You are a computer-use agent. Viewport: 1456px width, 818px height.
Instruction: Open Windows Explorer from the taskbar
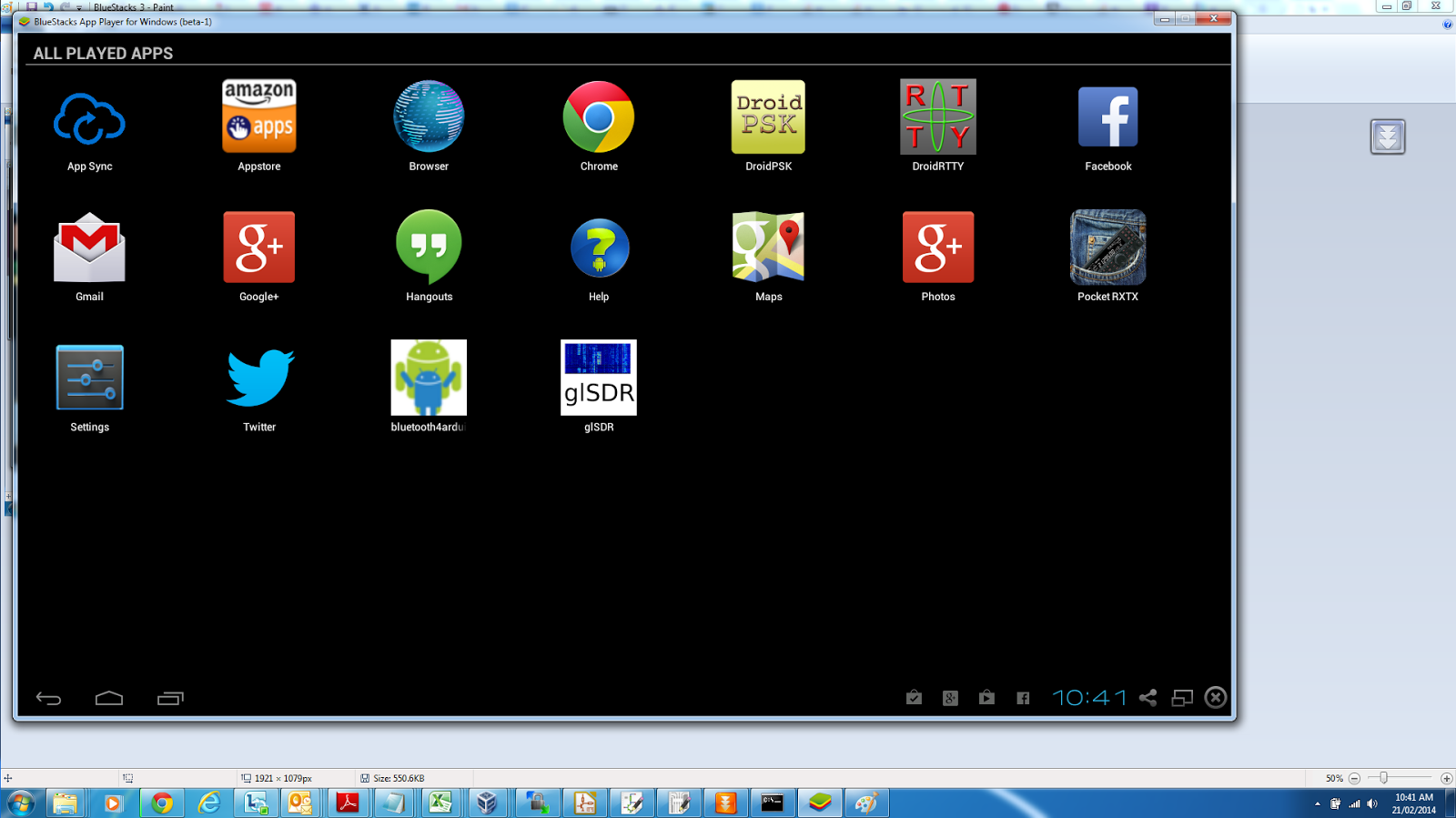point(66,803)
